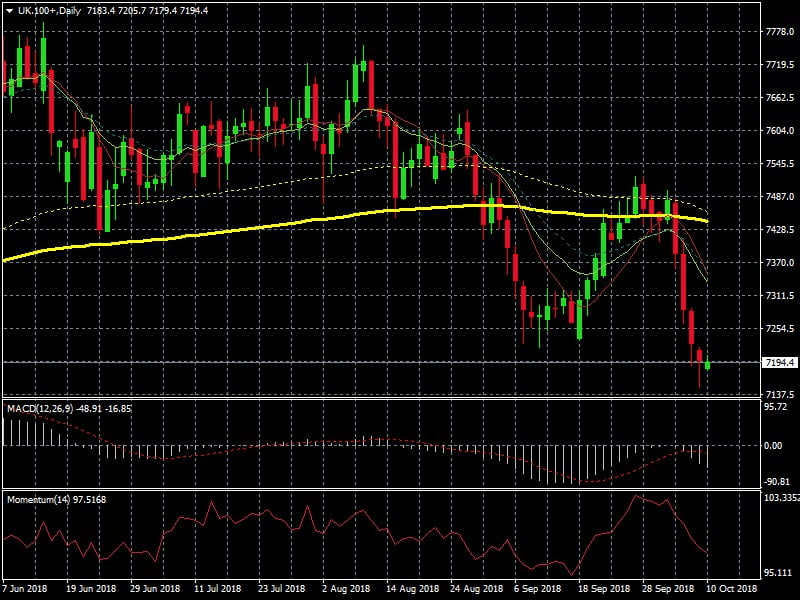Click the 7 Jun 2018 date label
800x600 pixels.
pos(27,590)
